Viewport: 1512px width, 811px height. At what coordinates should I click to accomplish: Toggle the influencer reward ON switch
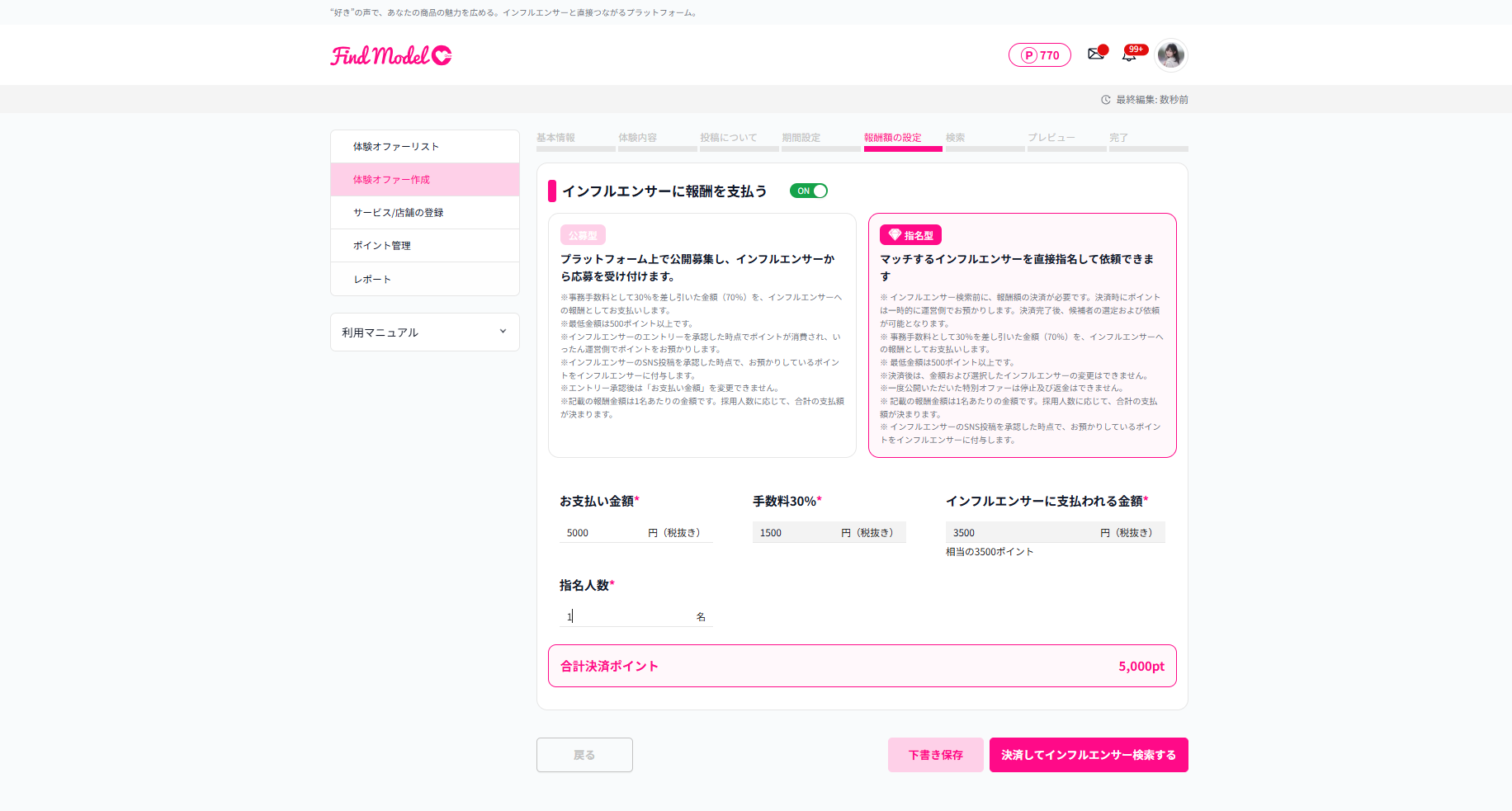tap(809, 191)
